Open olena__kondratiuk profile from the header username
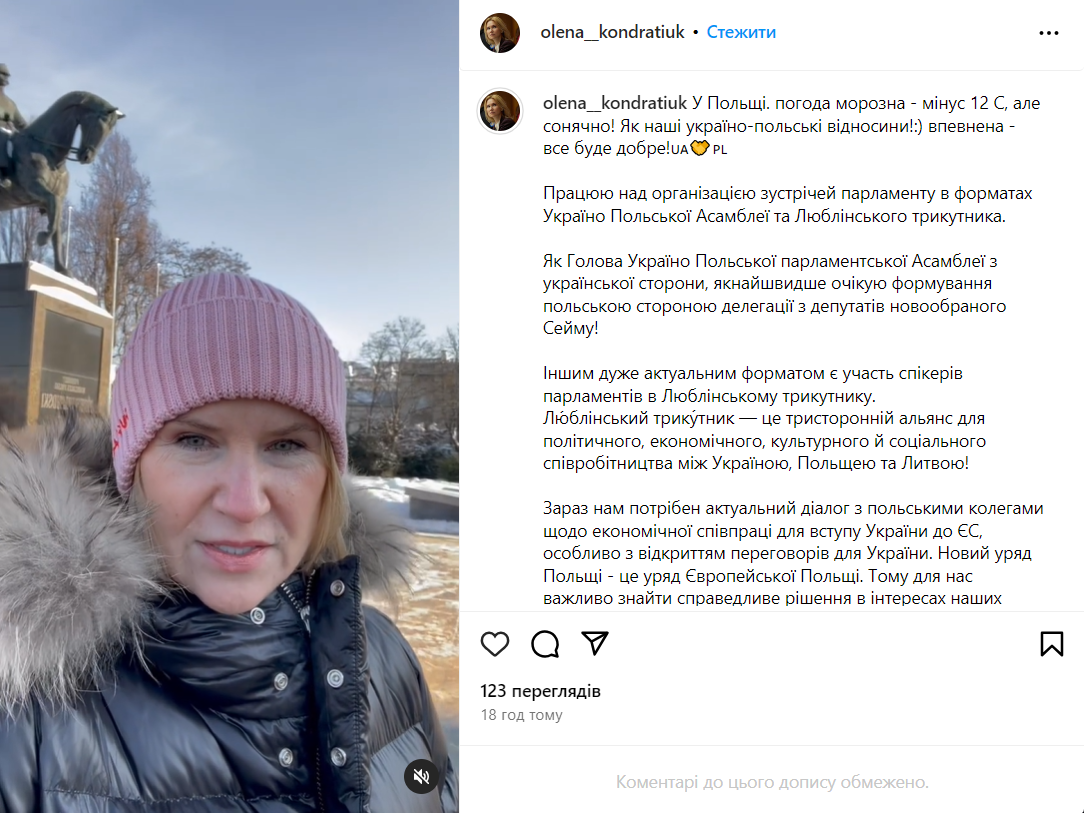The width and height of the screenshot is (1084, 813). click(x=612, y=32)
